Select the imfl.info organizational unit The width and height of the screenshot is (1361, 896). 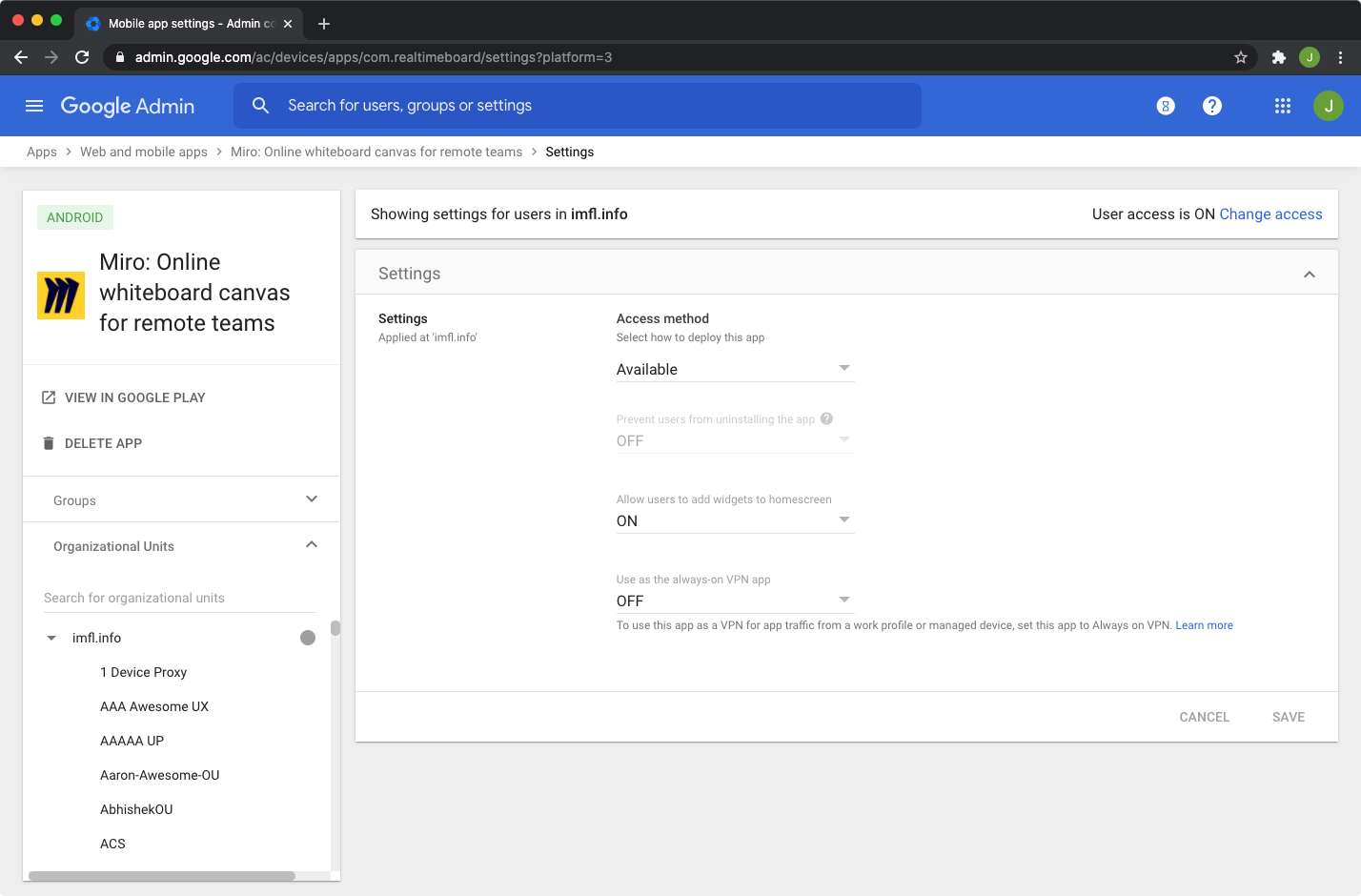point(96,638)
